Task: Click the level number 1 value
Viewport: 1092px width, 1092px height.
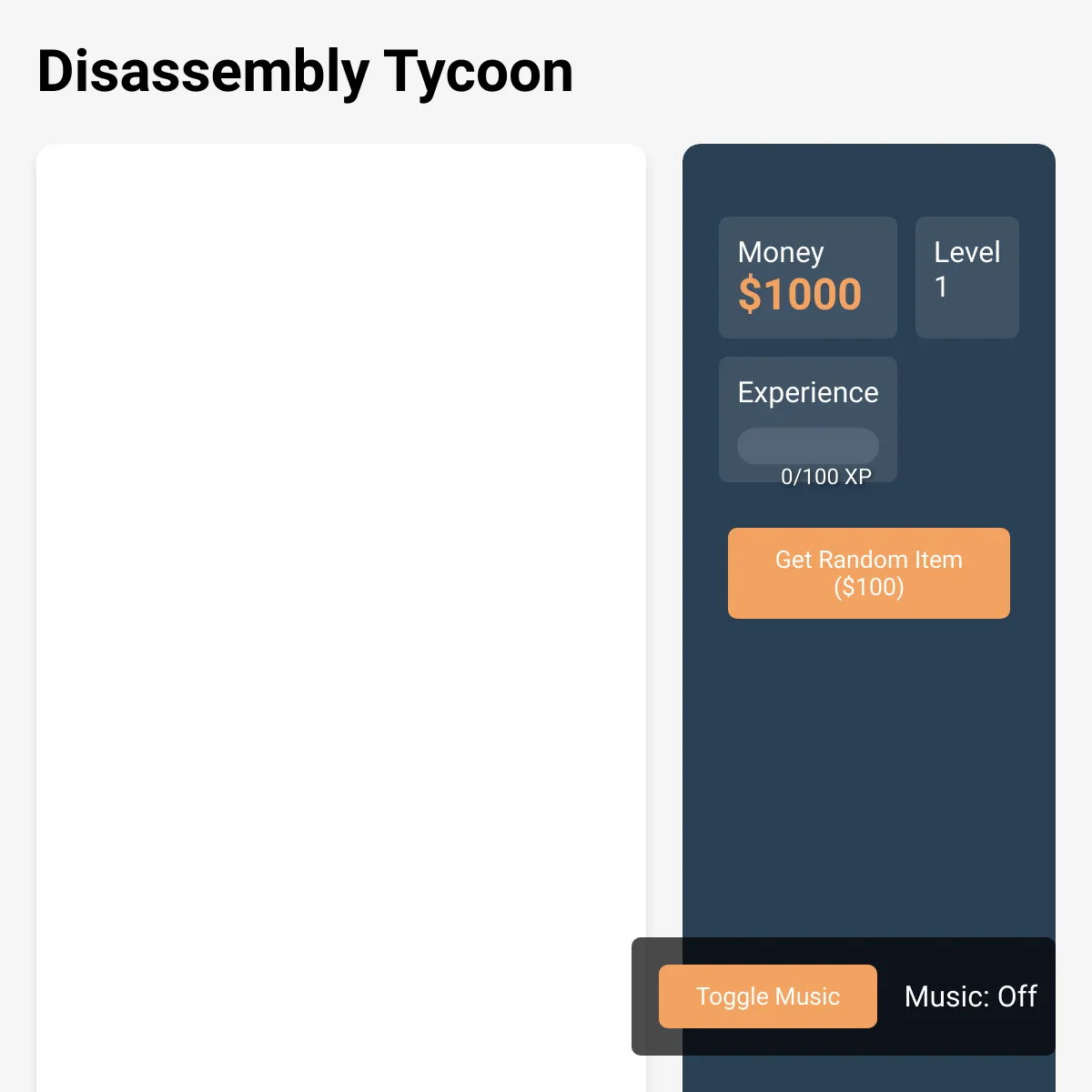Action: tap(941, 287)
